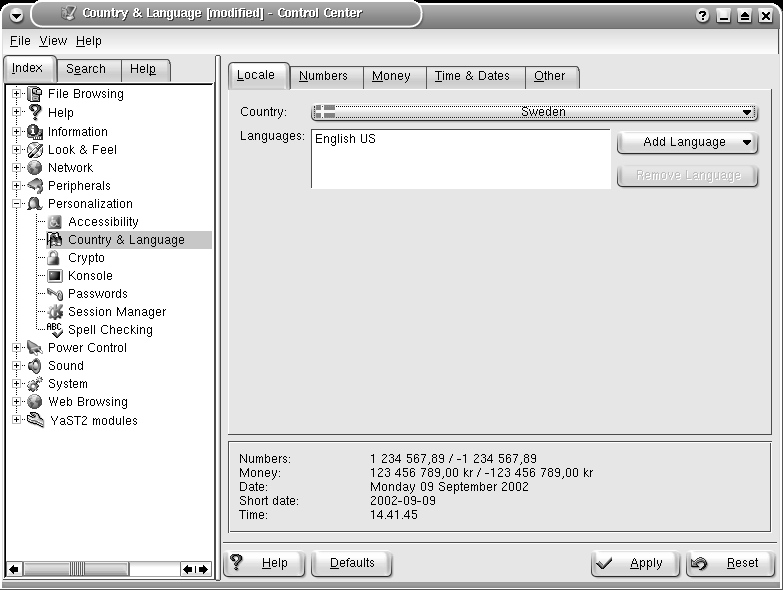Click the Help button at bottom
The height and width of the screenshot is (590, 783).
point(264,563)
